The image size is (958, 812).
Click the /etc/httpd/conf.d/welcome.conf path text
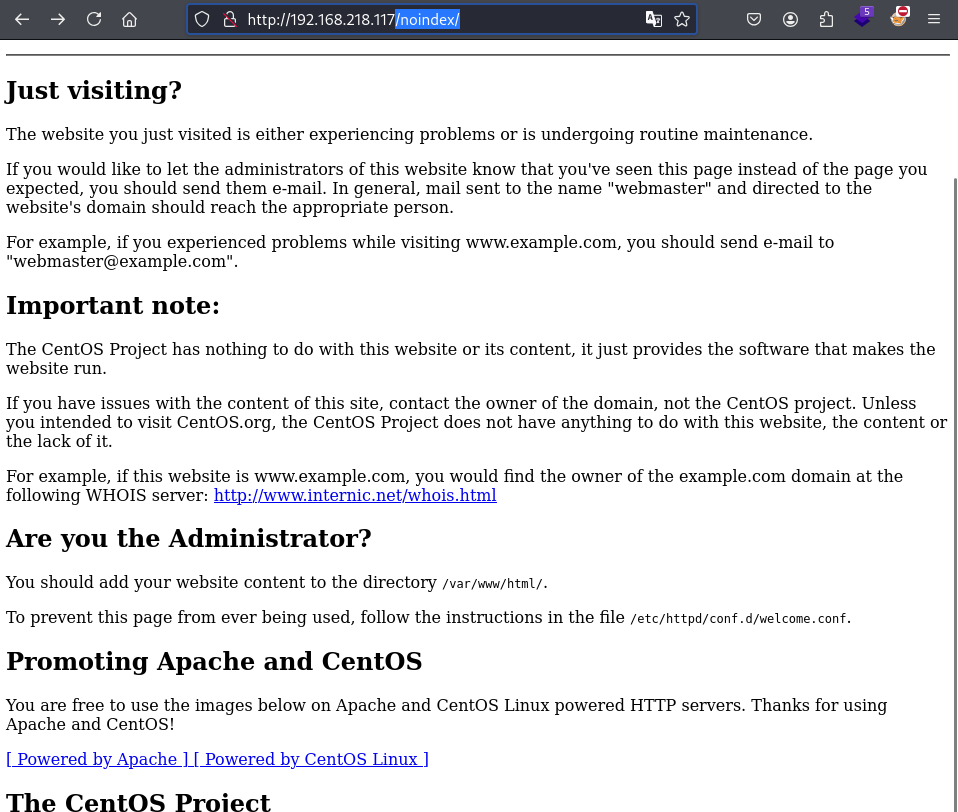pyautogui.click(x=738, y=618)
